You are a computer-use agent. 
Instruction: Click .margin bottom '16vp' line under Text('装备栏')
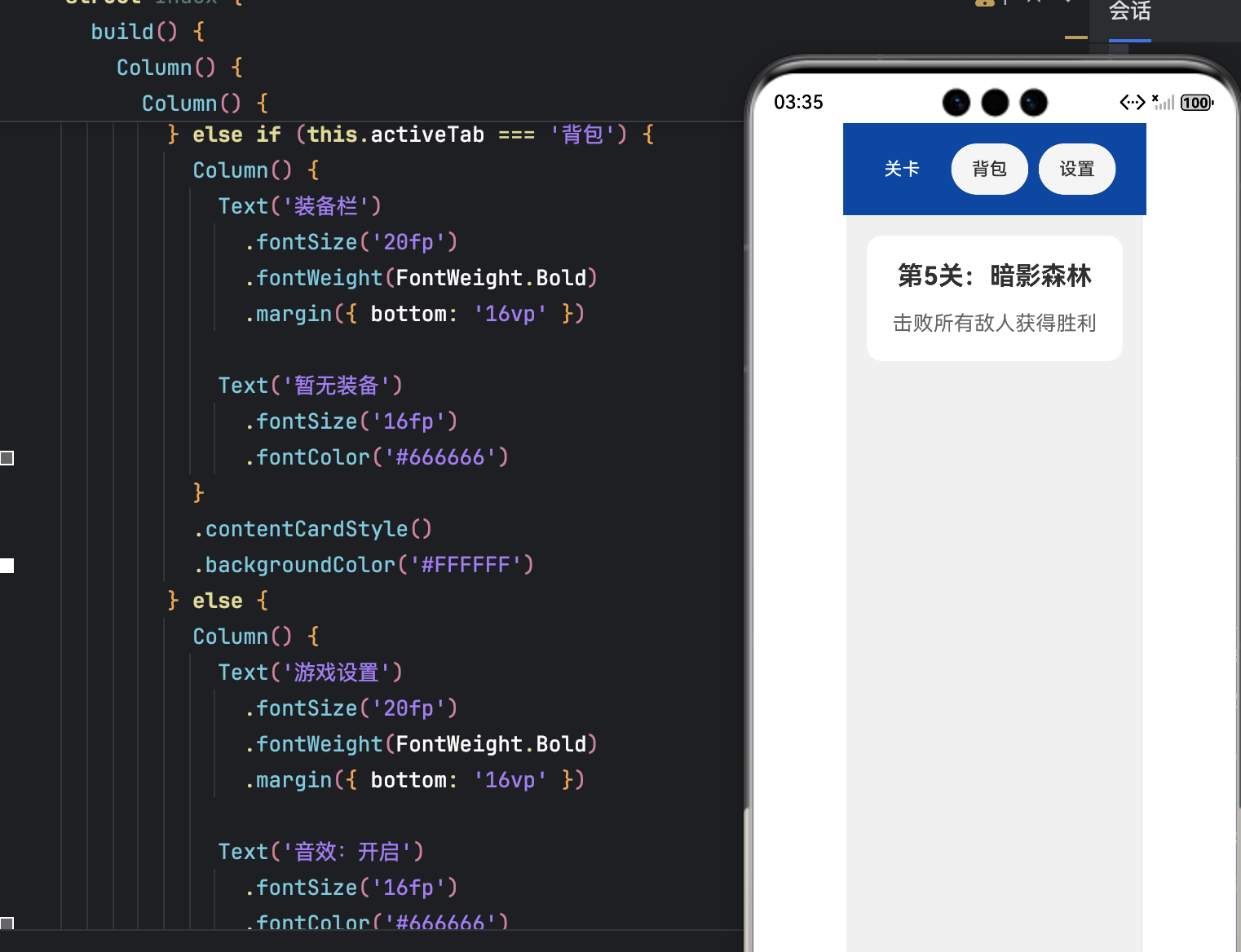click(415, 314)
